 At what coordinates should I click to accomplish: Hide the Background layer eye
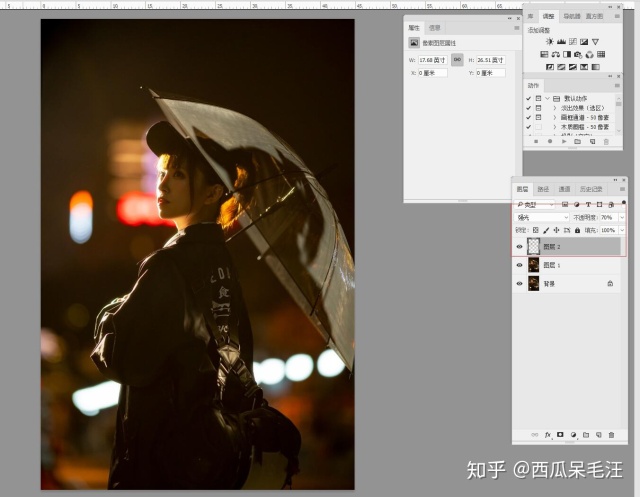pyautogui.click(x=519, y=284)
